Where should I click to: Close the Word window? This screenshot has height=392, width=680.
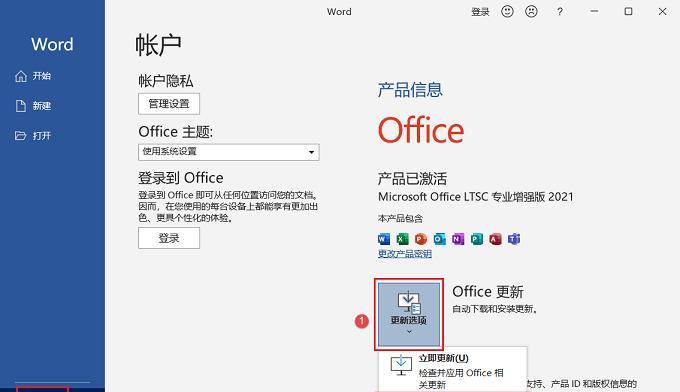pos(662,12)
